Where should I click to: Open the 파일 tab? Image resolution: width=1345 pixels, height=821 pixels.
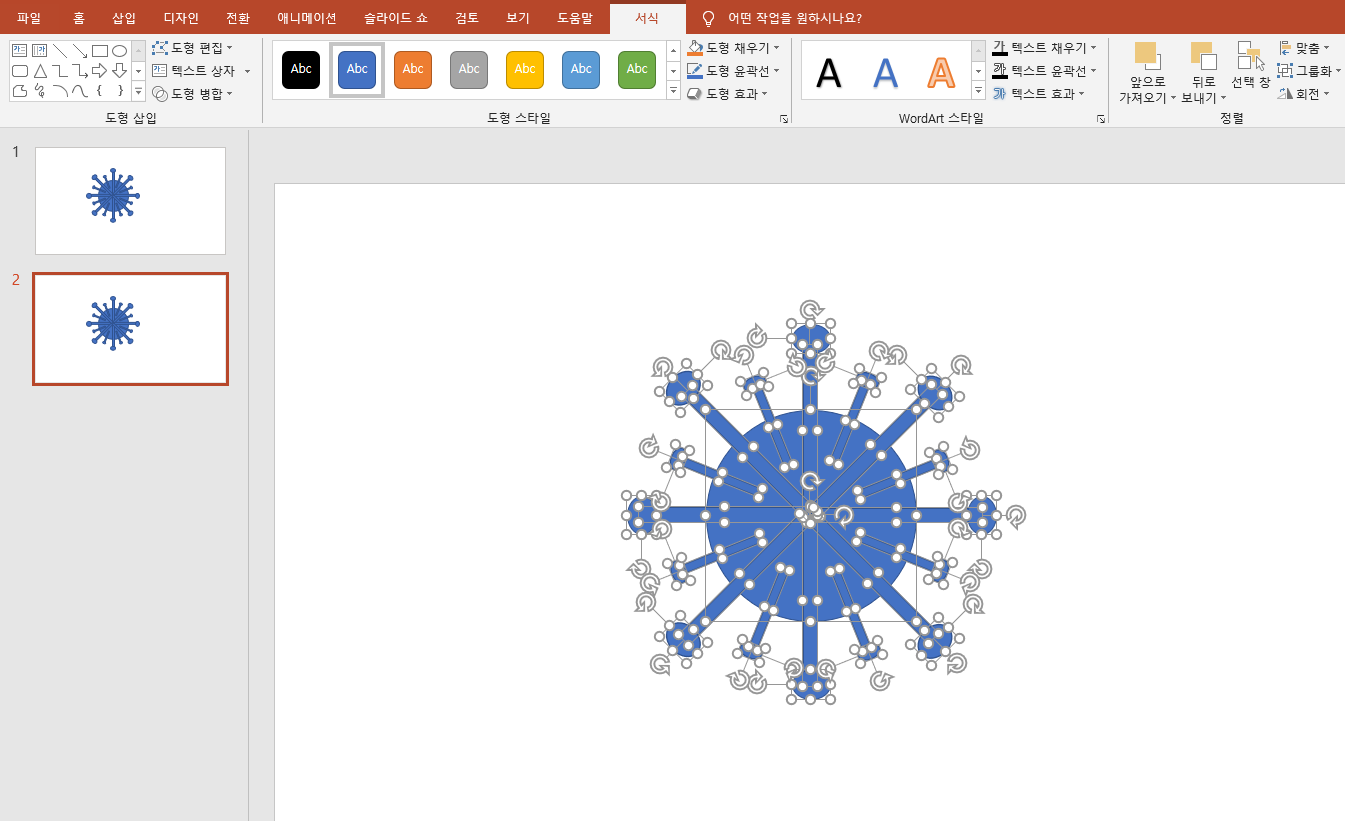[x=29, y=18]
